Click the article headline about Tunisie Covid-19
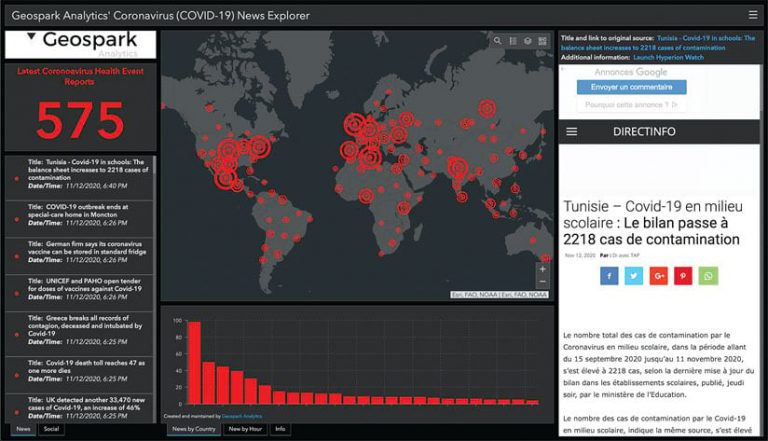This screenshot has width=768, height=441. [653, 223]
